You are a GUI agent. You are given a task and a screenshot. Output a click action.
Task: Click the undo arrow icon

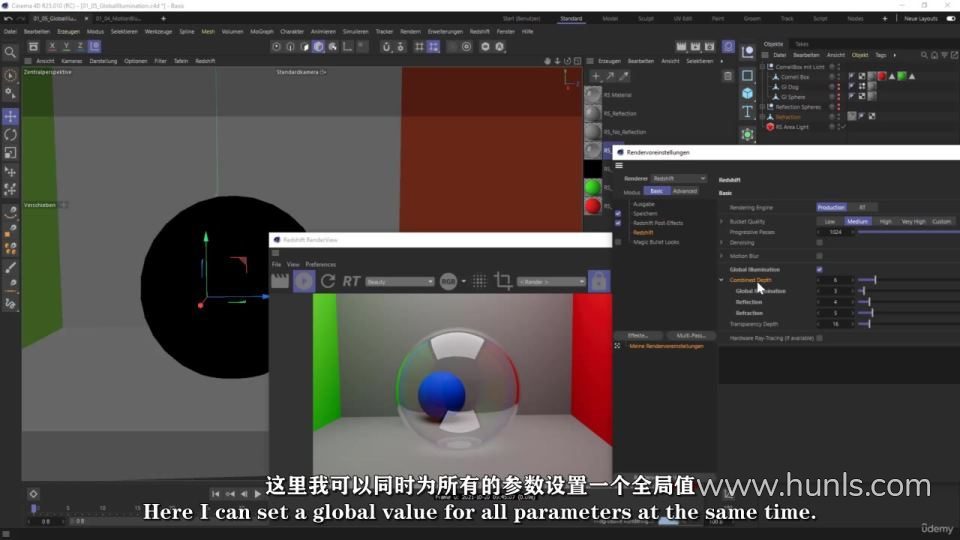tap(8, 19)
